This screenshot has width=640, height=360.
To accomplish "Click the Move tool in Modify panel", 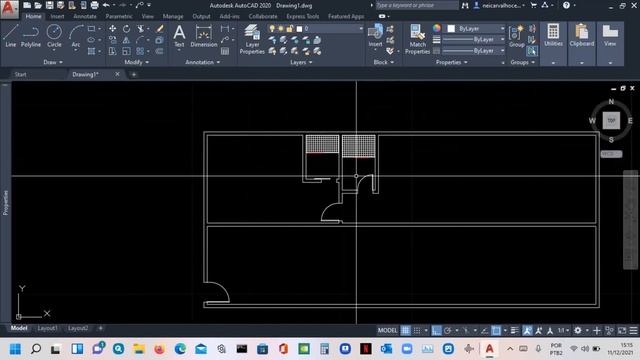I will tap(112, 29).
